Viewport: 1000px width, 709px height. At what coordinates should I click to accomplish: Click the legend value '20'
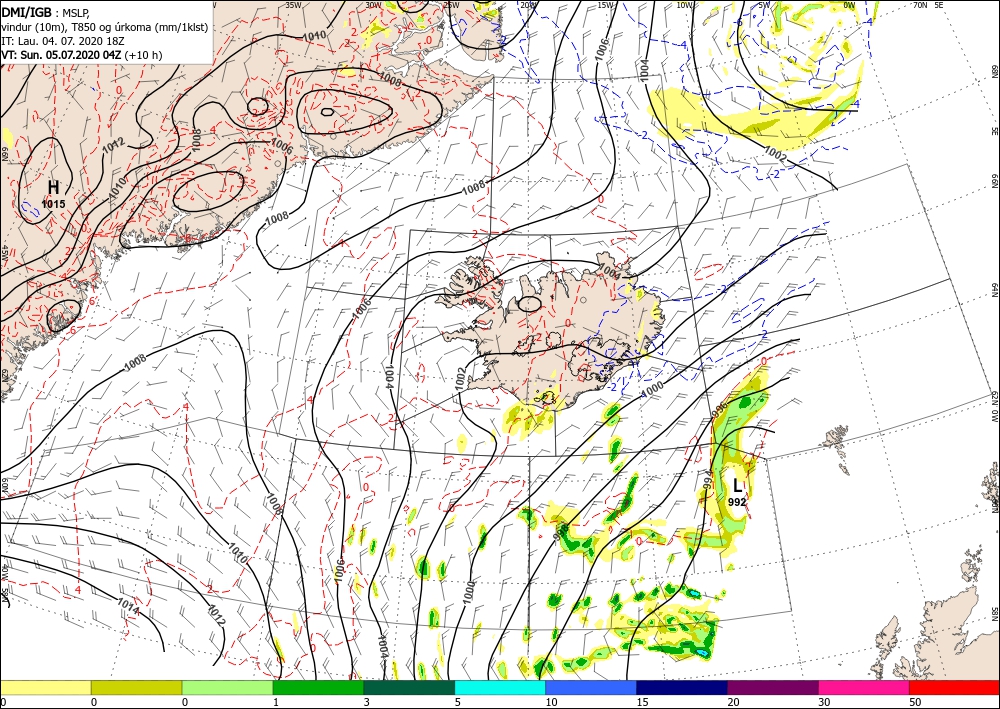point(733,702)
